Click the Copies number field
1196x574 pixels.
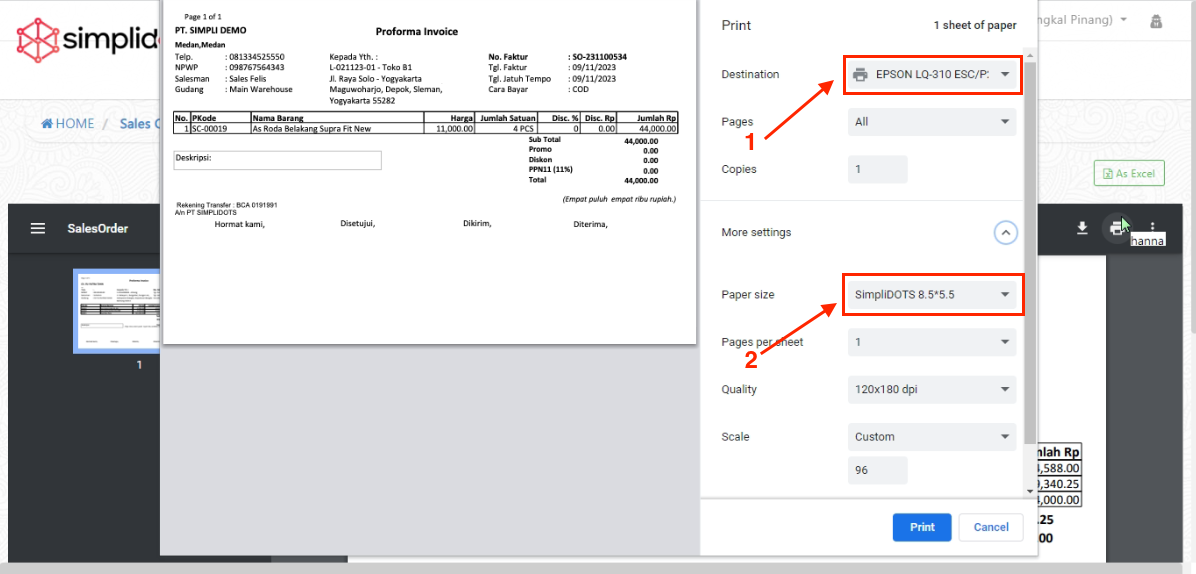877,169
